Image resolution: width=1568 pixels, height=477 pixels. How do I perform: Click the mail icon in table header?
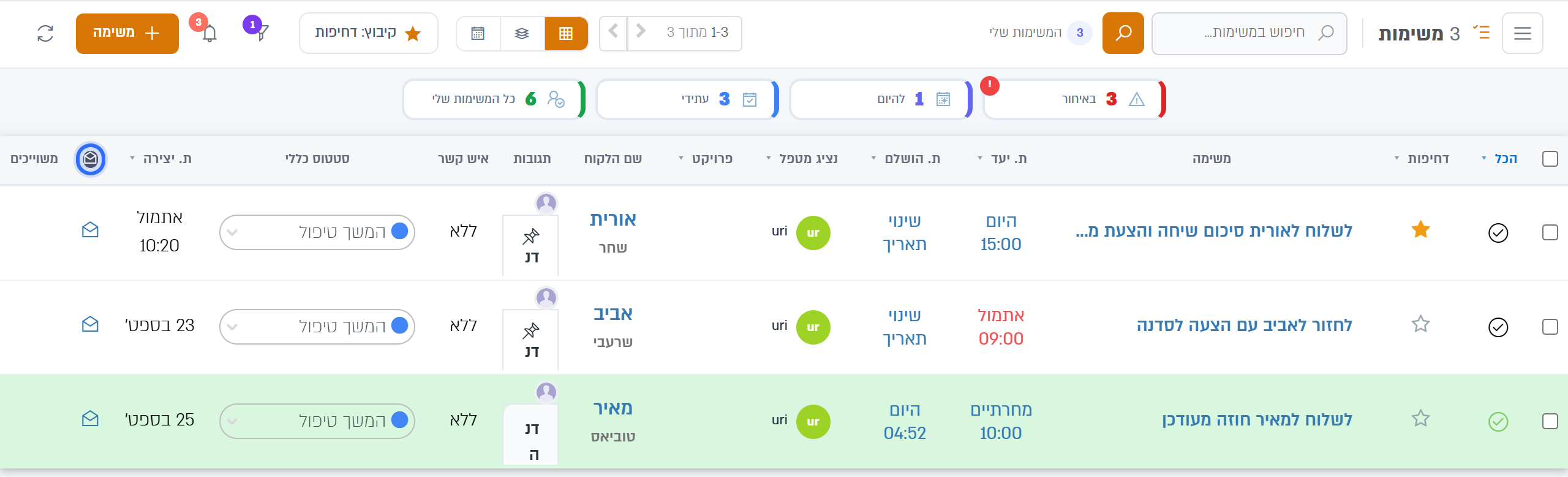coord(91,159)
